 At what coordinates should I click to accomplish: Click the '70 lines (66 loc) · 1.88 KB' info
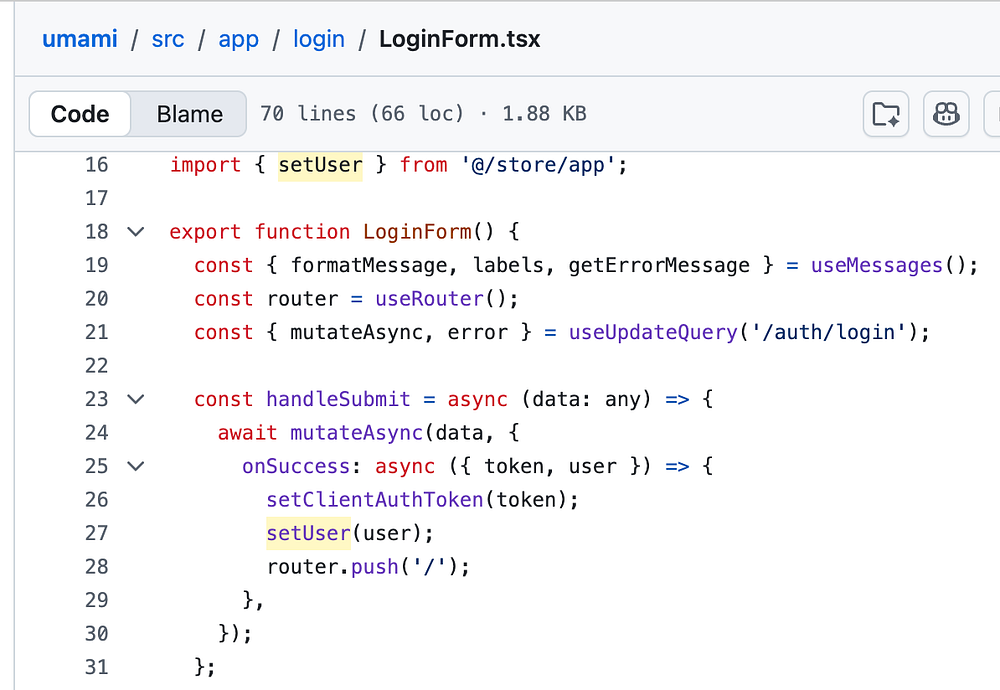coord(423,114)
